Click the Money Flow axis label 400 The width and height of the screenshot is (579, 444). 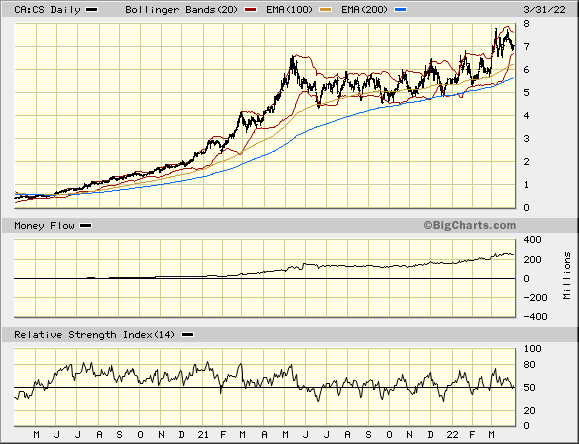532,240
